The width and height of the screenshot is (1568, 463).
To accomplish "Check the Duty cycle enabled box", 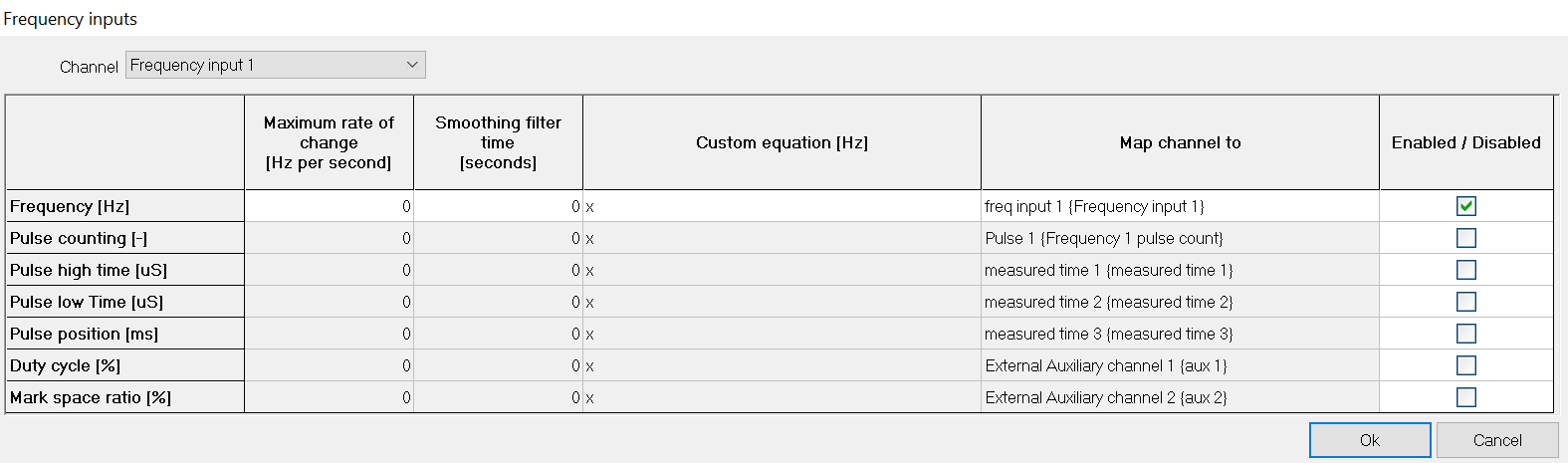I will [x=1465, y=365].
